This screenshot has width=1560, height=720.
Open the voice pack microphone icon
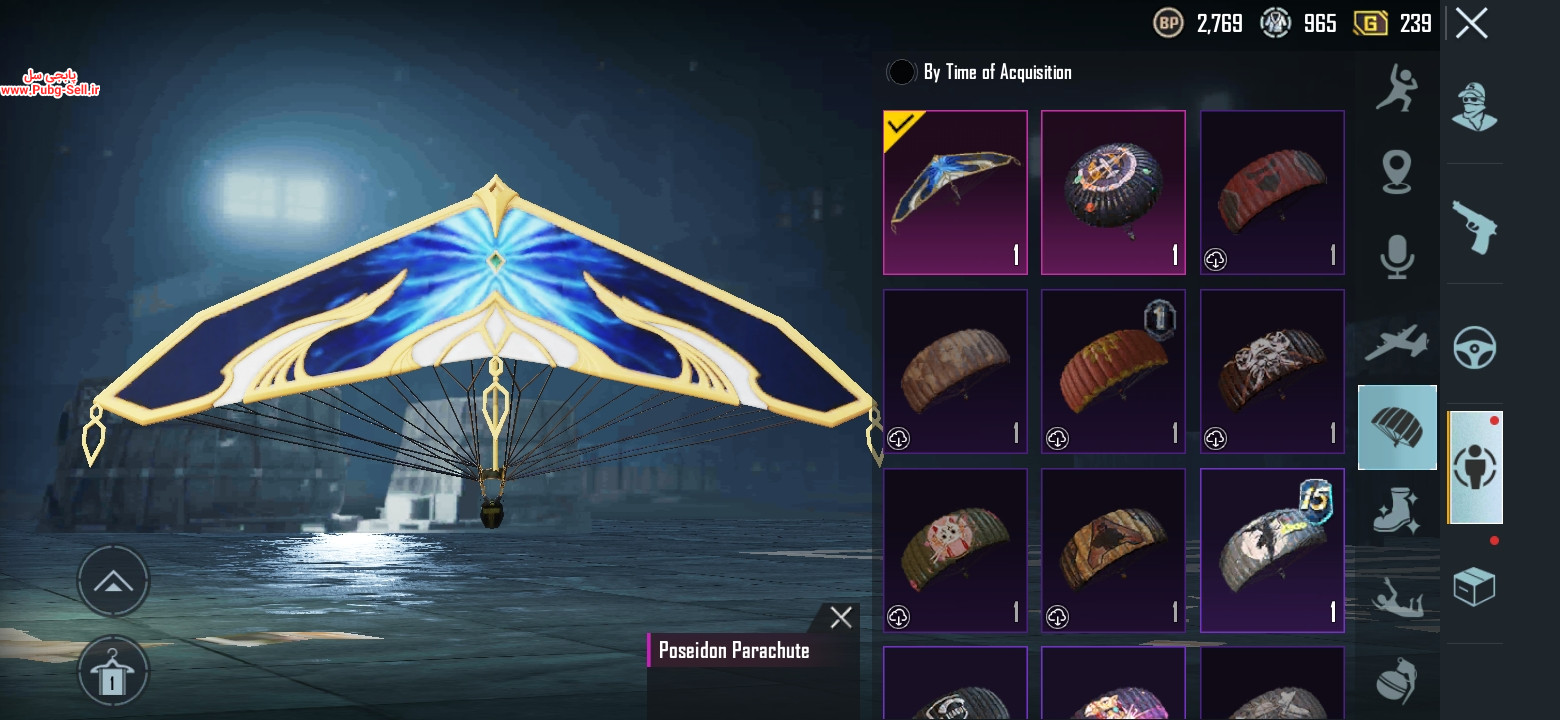click(1397, 256)
